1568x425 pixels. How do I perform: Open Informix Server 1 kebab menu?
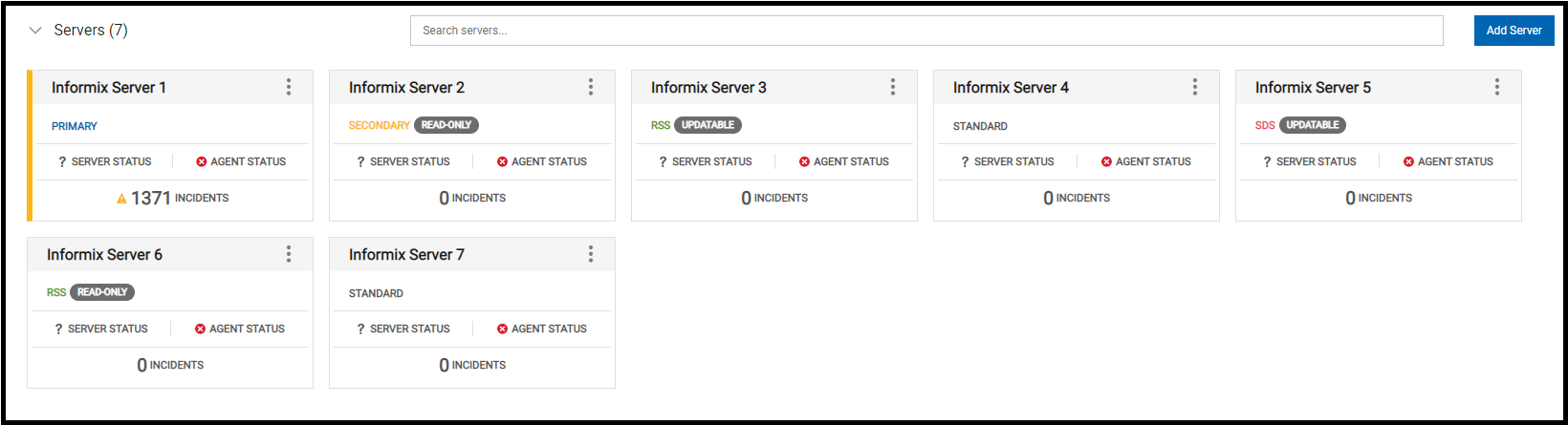tap(289, 87)
